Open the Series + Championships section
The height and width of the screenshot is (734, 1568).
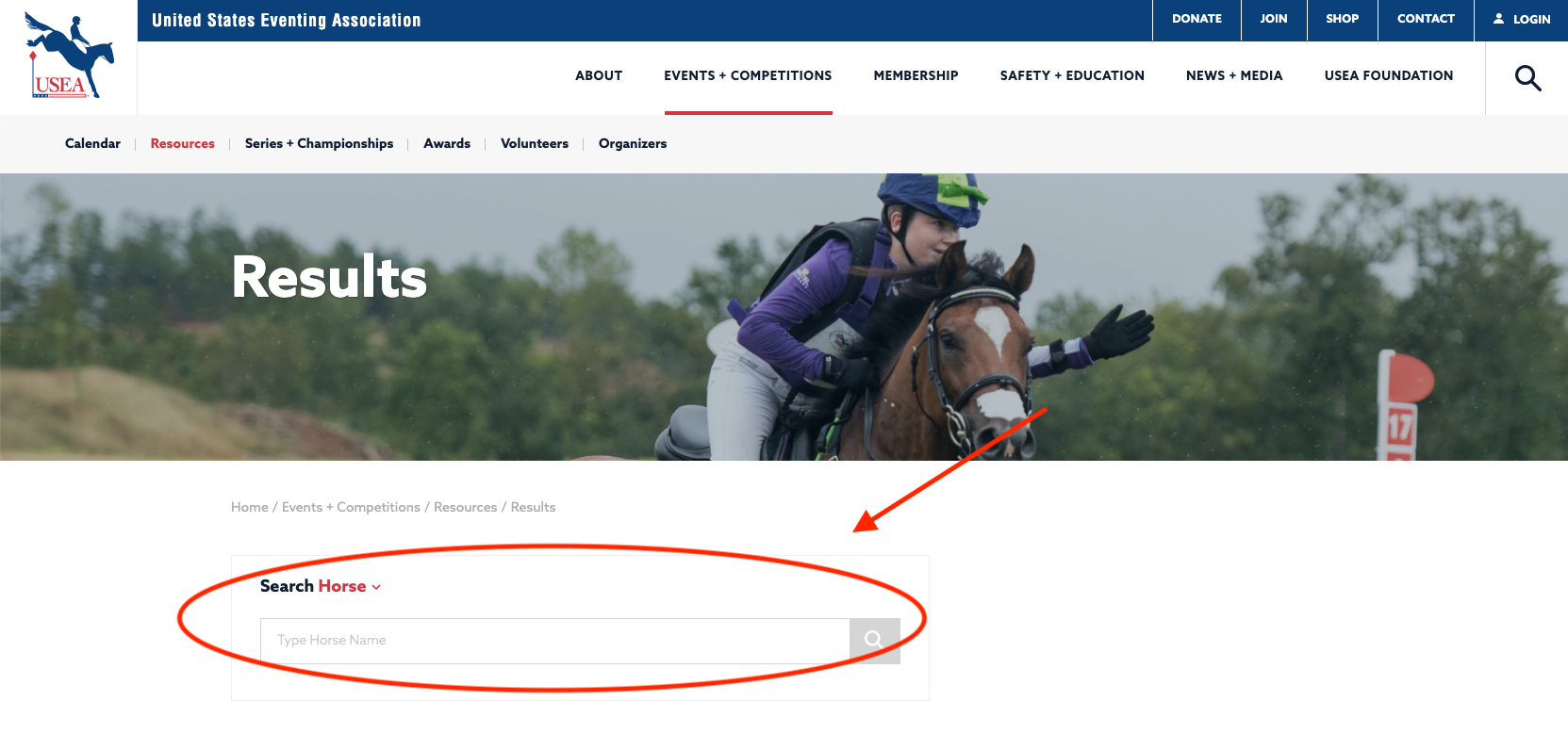(319, 143)
